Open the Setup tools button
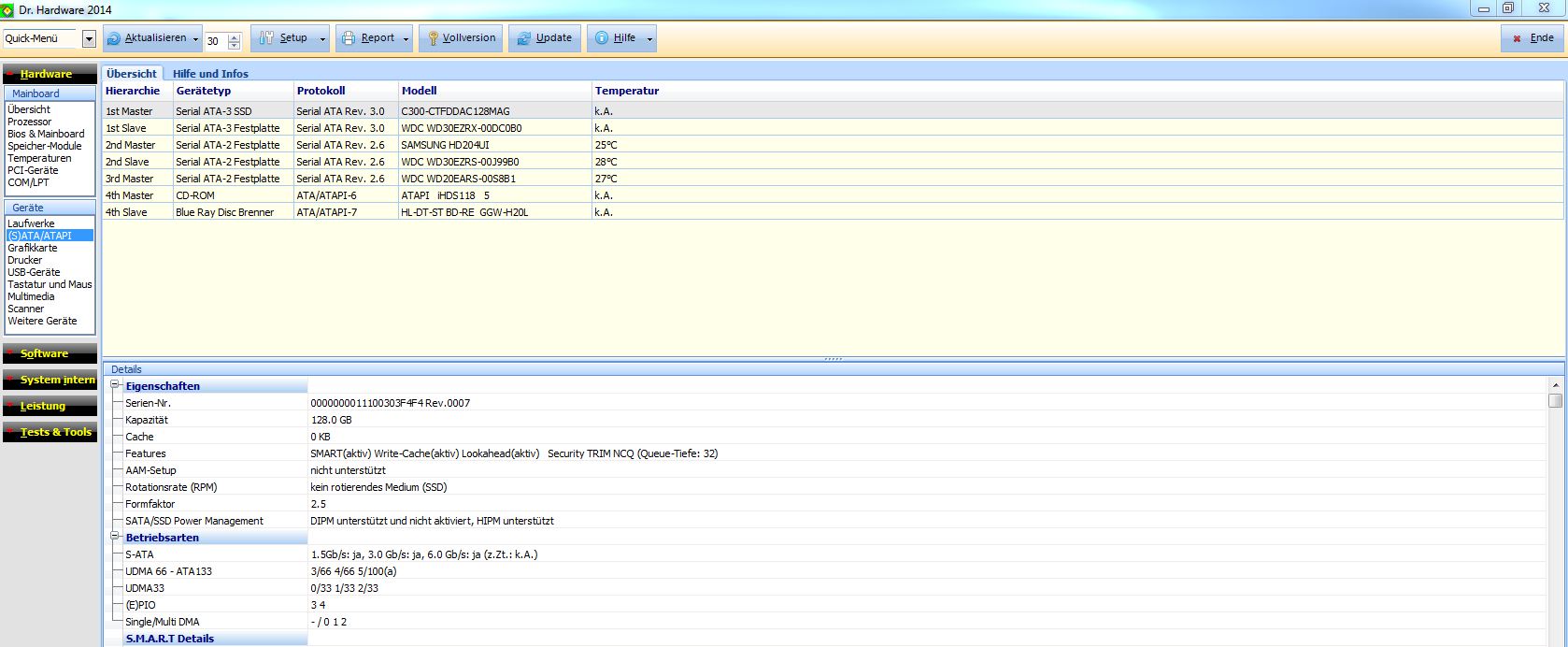Viewport: 1568px width, 647px height. 283,38
